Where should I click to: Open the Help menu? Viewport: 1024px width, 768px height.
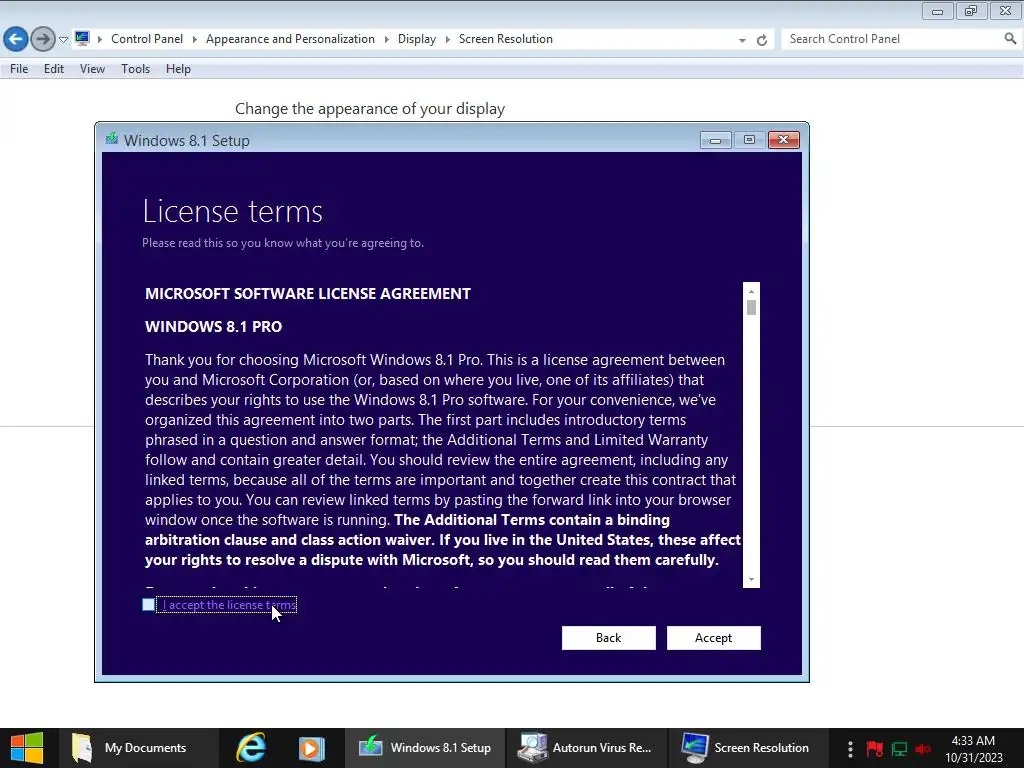click(178, 69)
